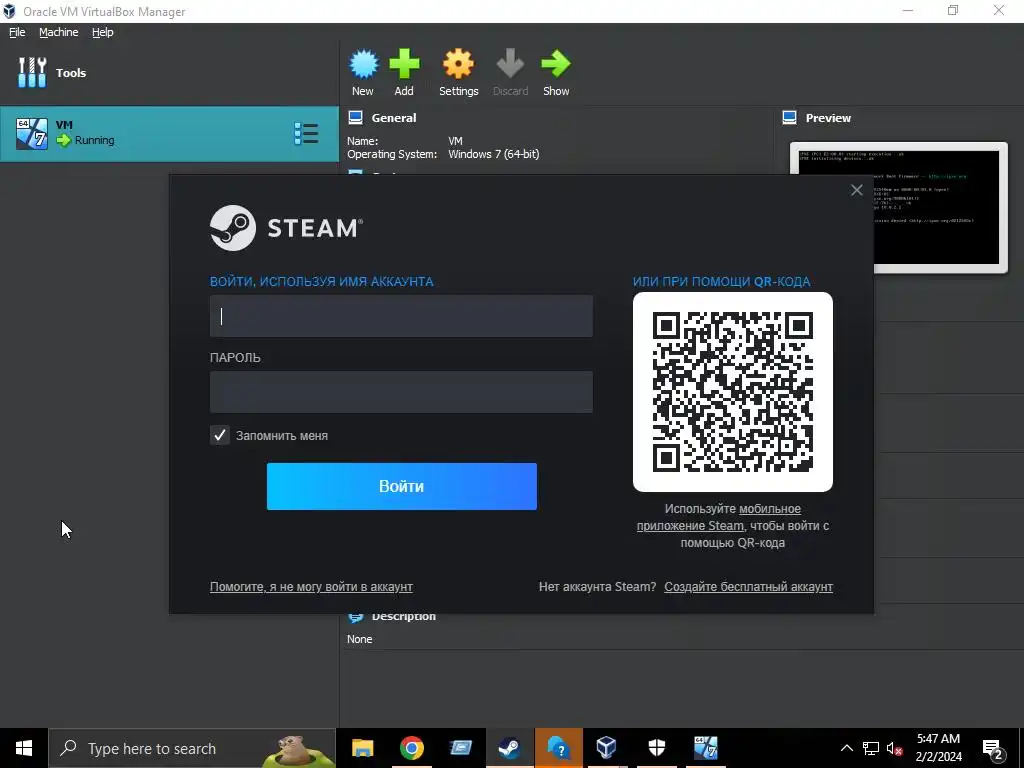The height and width of the screenshot is (768, 1024).
Task: Close the Steam login dialog
Action: click(x=857, y=190)
